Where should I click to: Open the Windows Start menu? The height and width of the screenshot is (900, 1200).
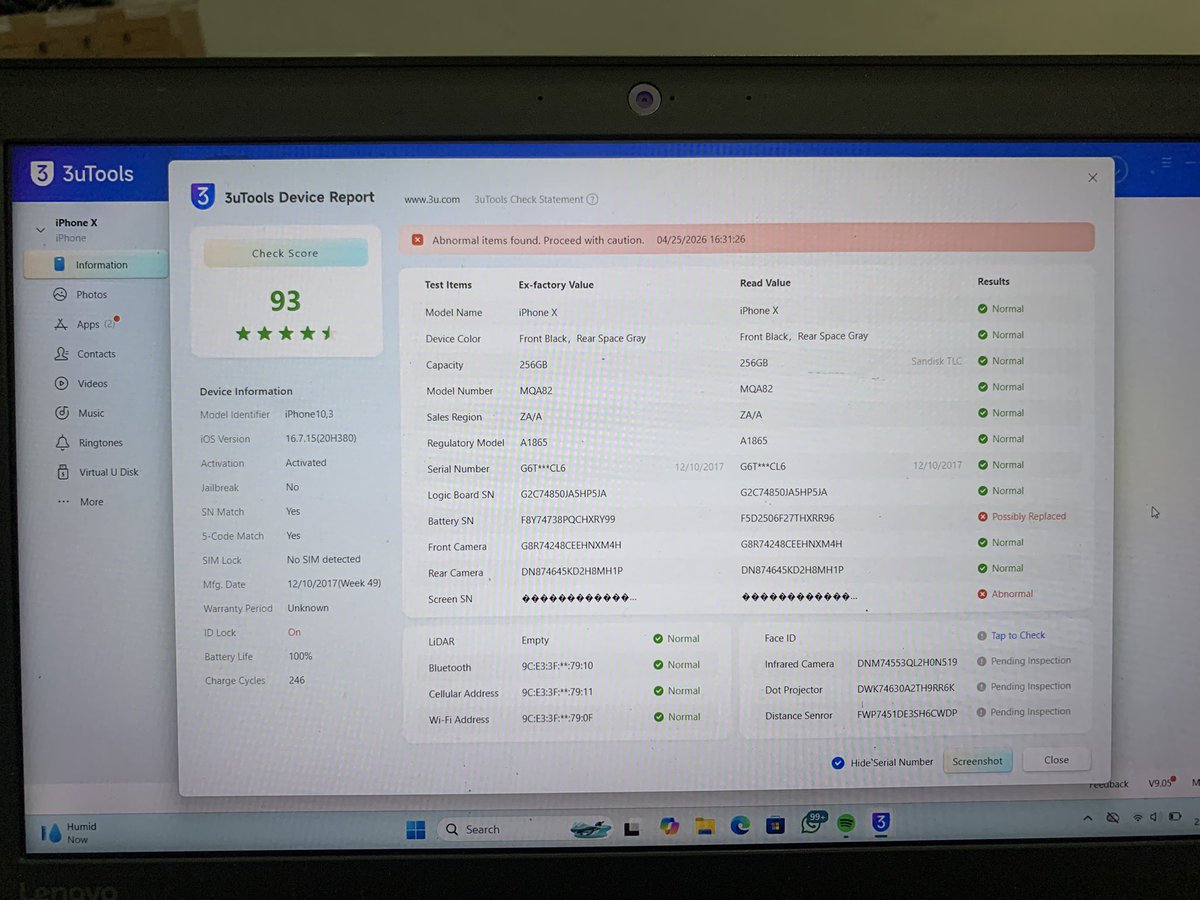click(x=416, y=829)
